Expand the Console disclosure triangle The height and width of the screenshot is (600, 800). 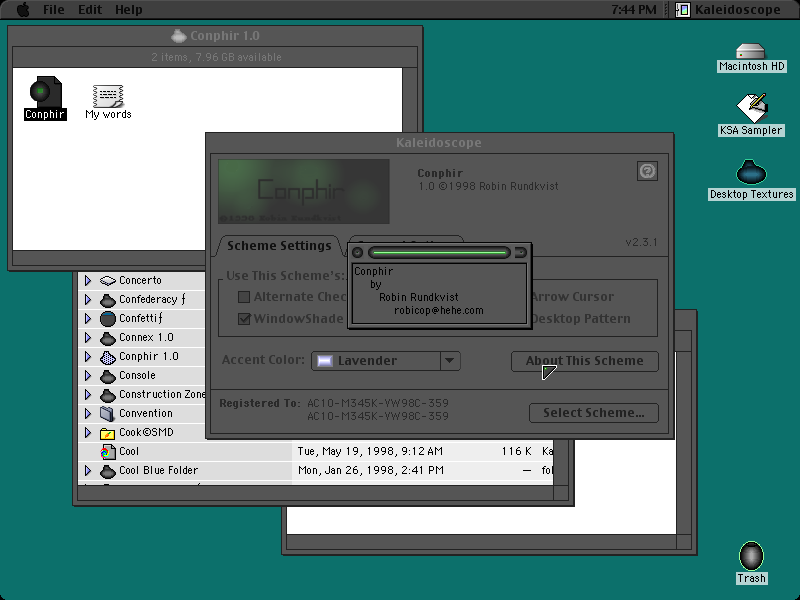click(x=88, y=376)
